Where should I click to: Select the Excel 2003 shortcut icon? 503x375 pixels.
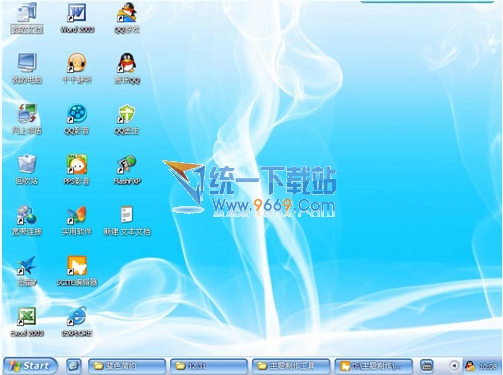click(27, 322)
